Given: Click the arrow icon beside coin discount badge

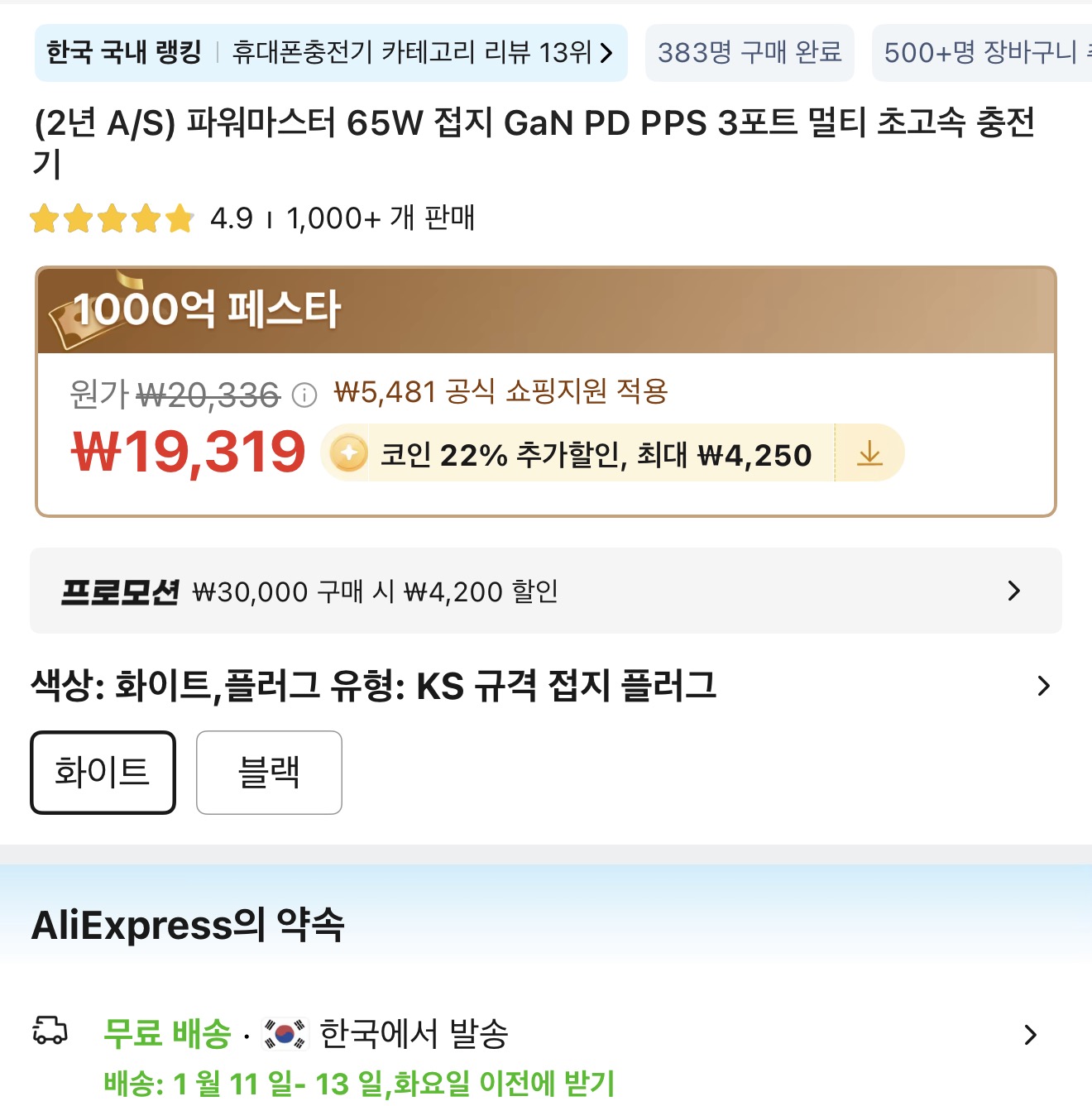Looking at the screenshot, I should click(x=869, y=453).
